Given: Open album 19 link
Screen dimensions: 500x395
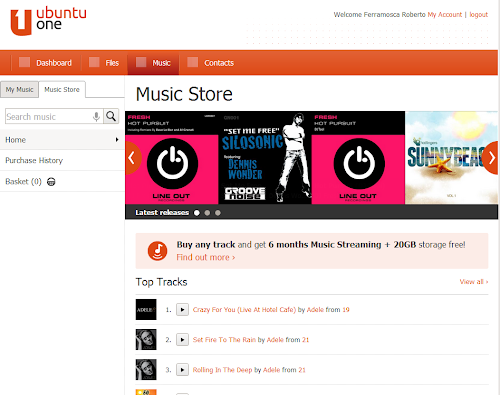Looking at the screenshot, I should 346,310.
